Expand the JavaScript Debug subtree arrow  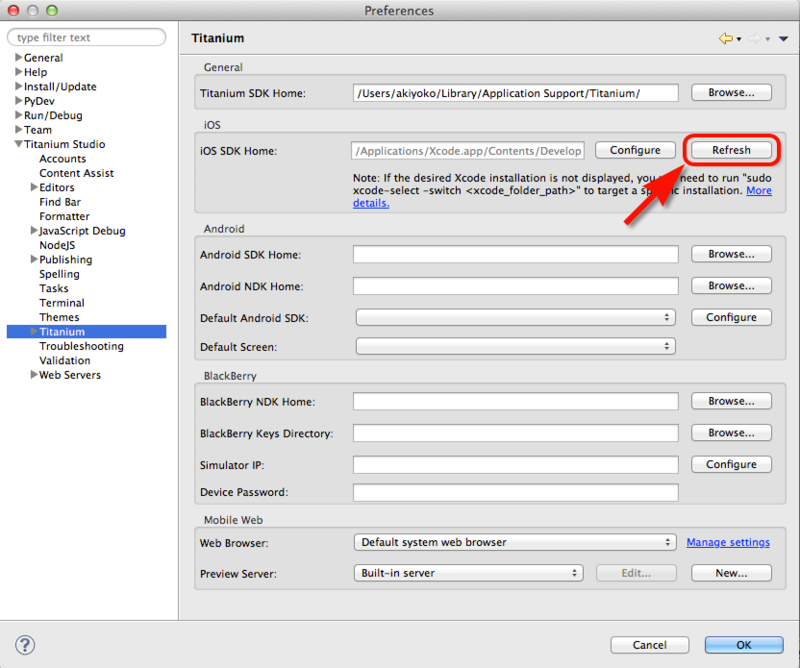coord(34,231)
